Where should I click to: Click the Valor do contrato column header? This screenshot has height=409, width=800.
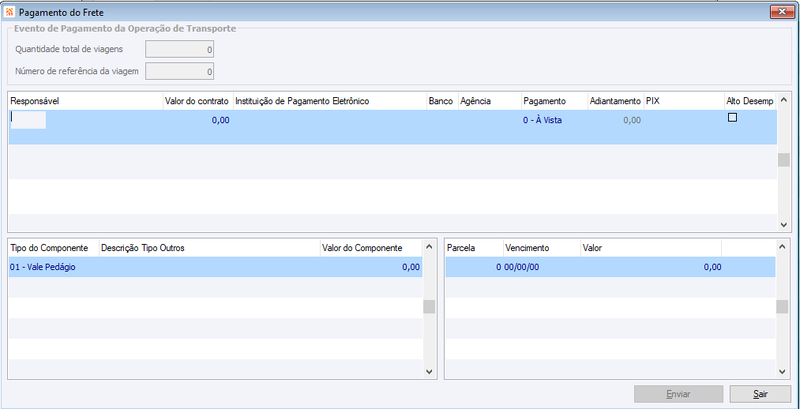point(197,101)
